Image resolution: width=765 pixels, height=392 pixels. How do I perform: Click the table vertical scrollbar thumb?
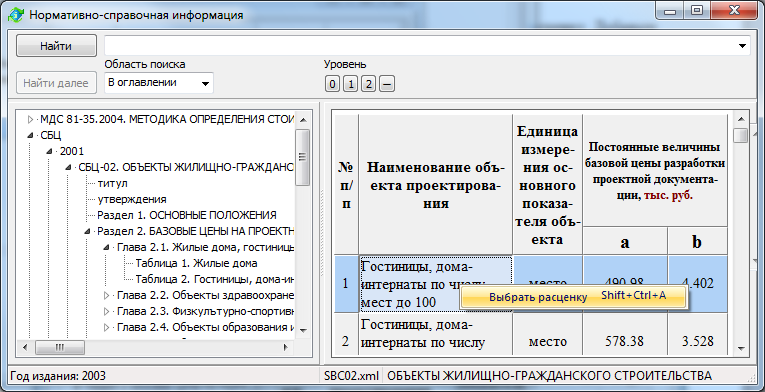[x=741, y=135]
